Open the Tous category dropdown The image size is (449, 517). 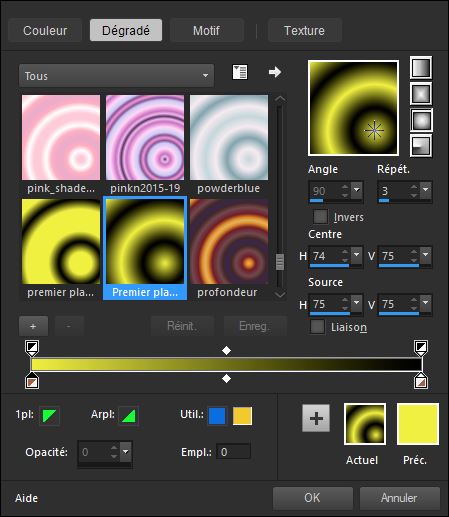pyautogui.click(x=117, y=76)
